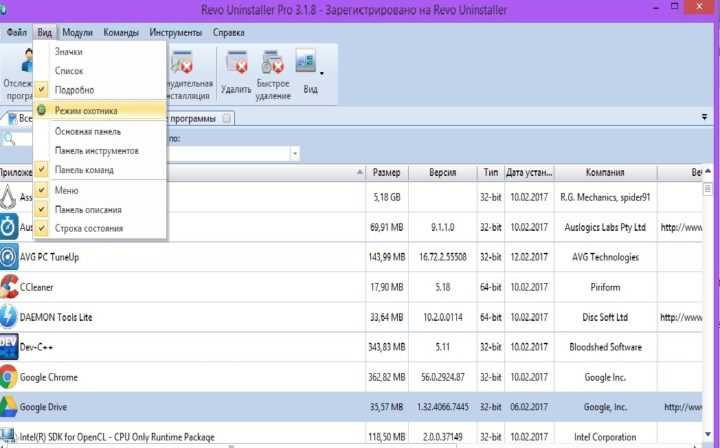Click the vertical scrollbar thumb
Image resolution: width=720 pixels, height=448 pixels.
pyautogui.click(x=708, y=189)
